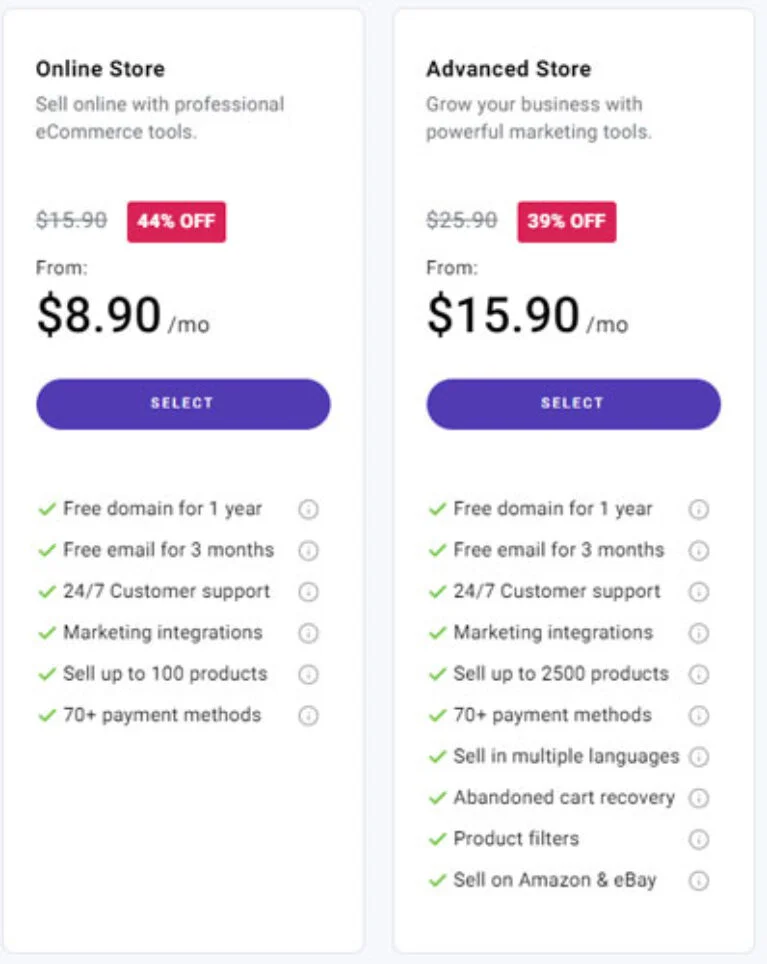Open info icon for Sell in multiple languages

click(x=699, y=757)
